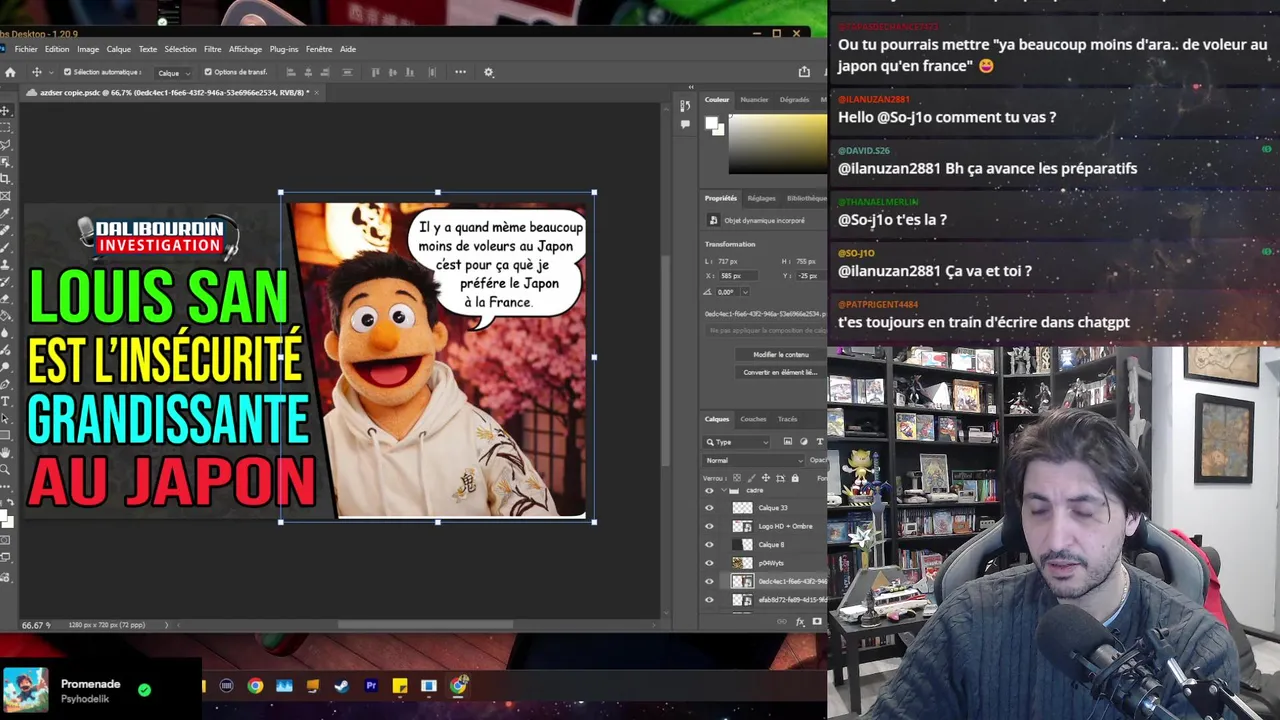Click the share icon at top right

(x=804, y=72)
